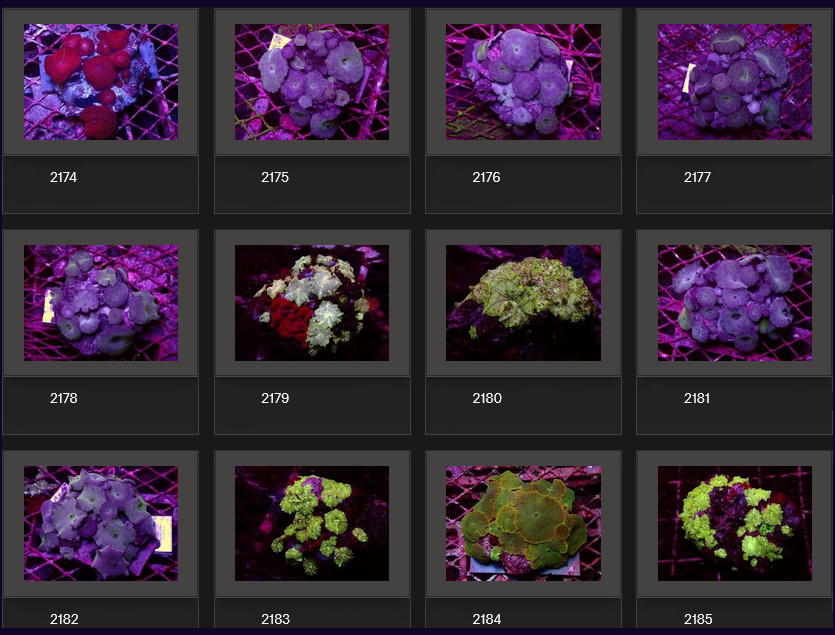Screen dimensions: 835x635
Task: Click the label text 2176
Action: coord(486,177)
